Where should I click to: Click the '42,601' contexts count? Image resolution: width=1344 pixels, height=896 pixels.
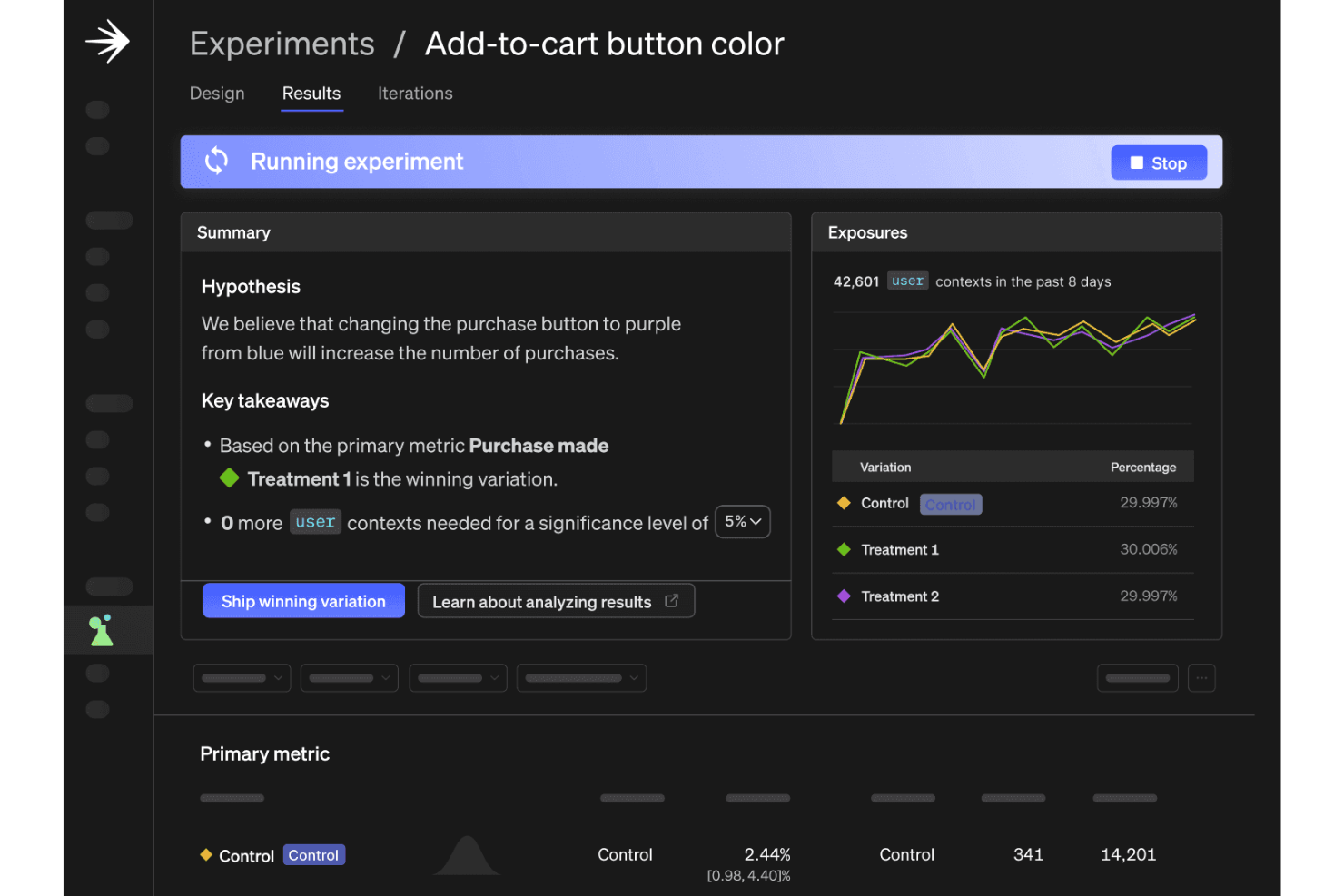click(856, 281)
